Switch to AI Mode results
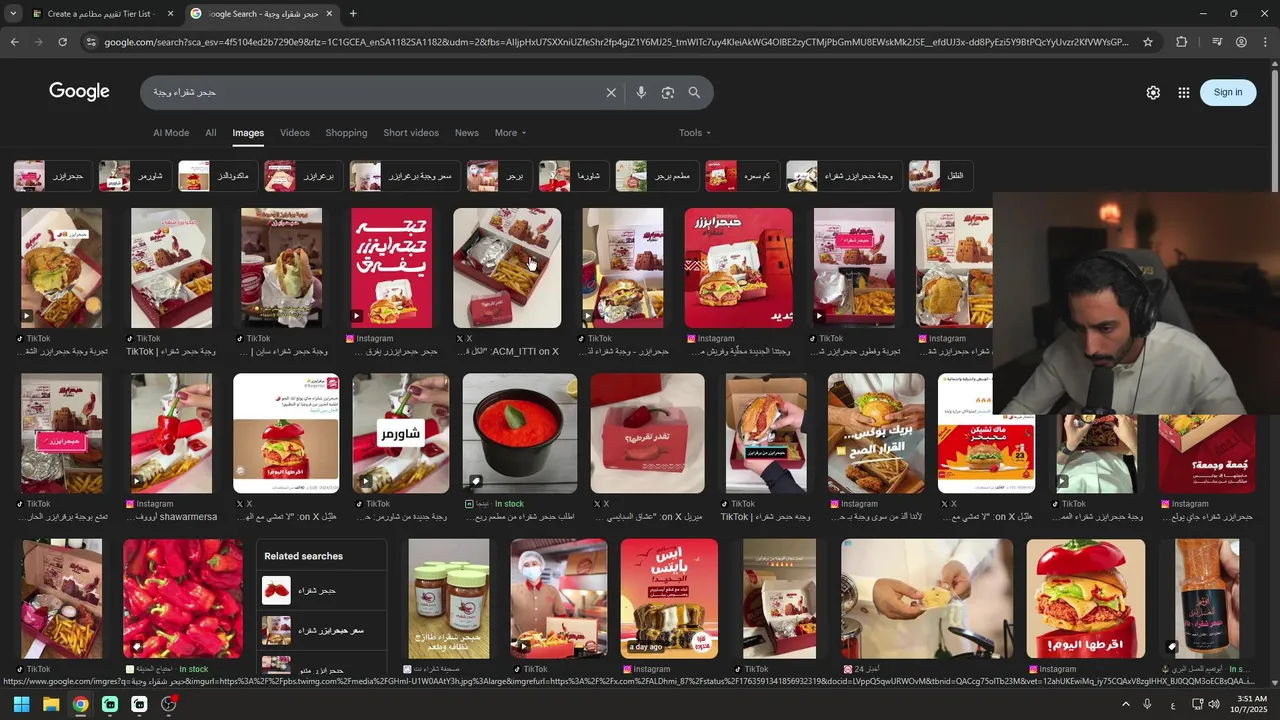 click(x=171, y=133)
